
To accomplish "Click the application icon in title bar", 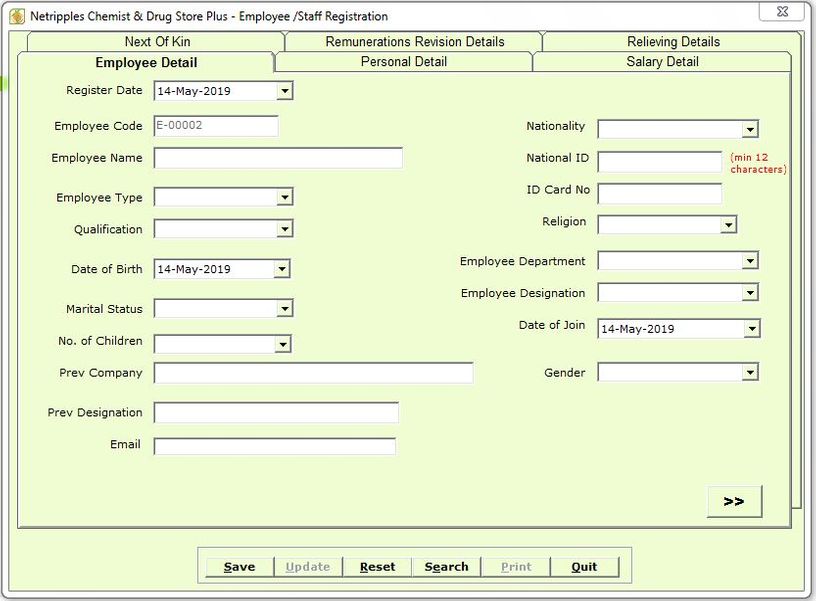I will point(17,16).
